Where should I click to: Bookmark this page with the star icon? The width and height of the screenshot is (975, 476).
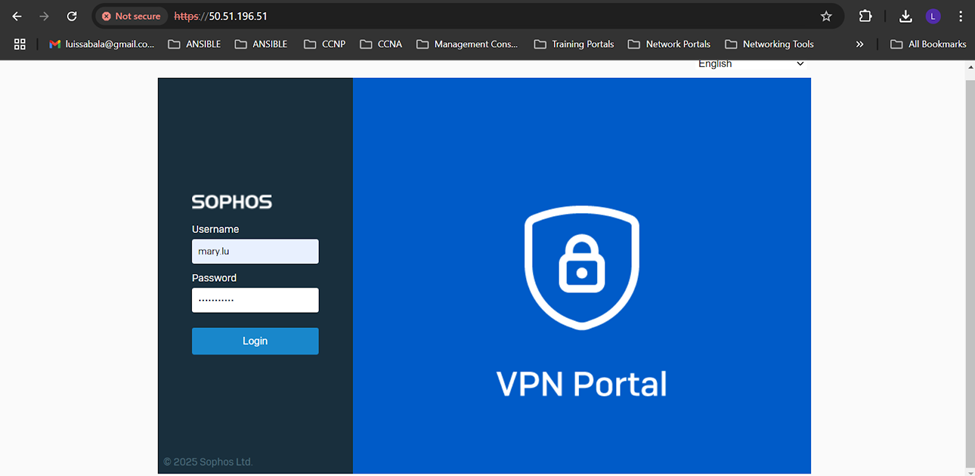(x=826, y=17)
